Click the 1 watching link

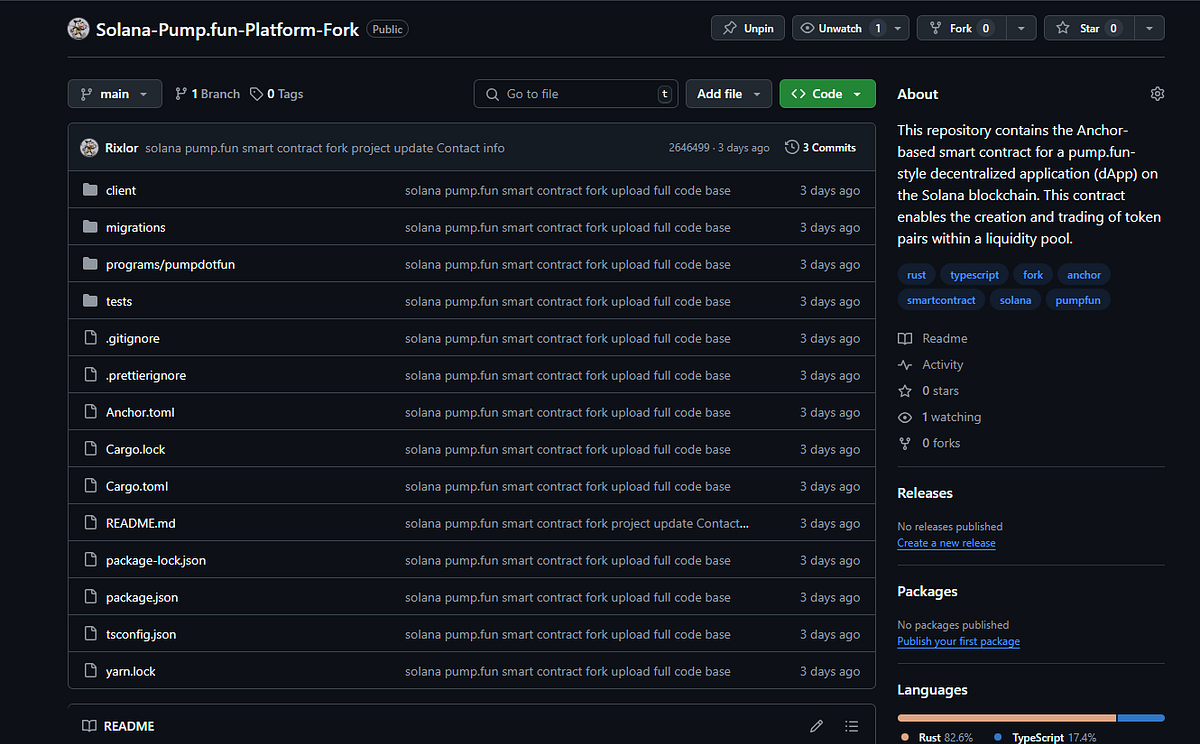(x=940, y=417)
